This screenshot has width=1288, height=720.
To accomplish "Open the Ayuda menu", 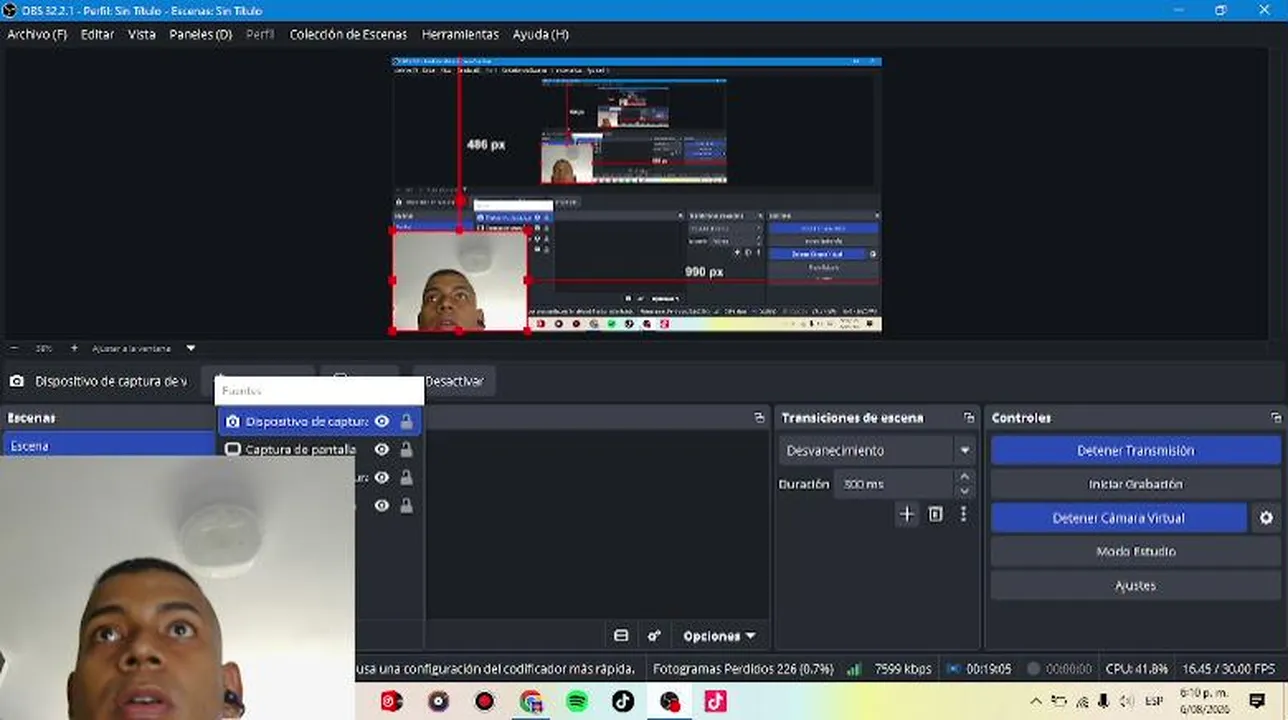I will (541, 34).
